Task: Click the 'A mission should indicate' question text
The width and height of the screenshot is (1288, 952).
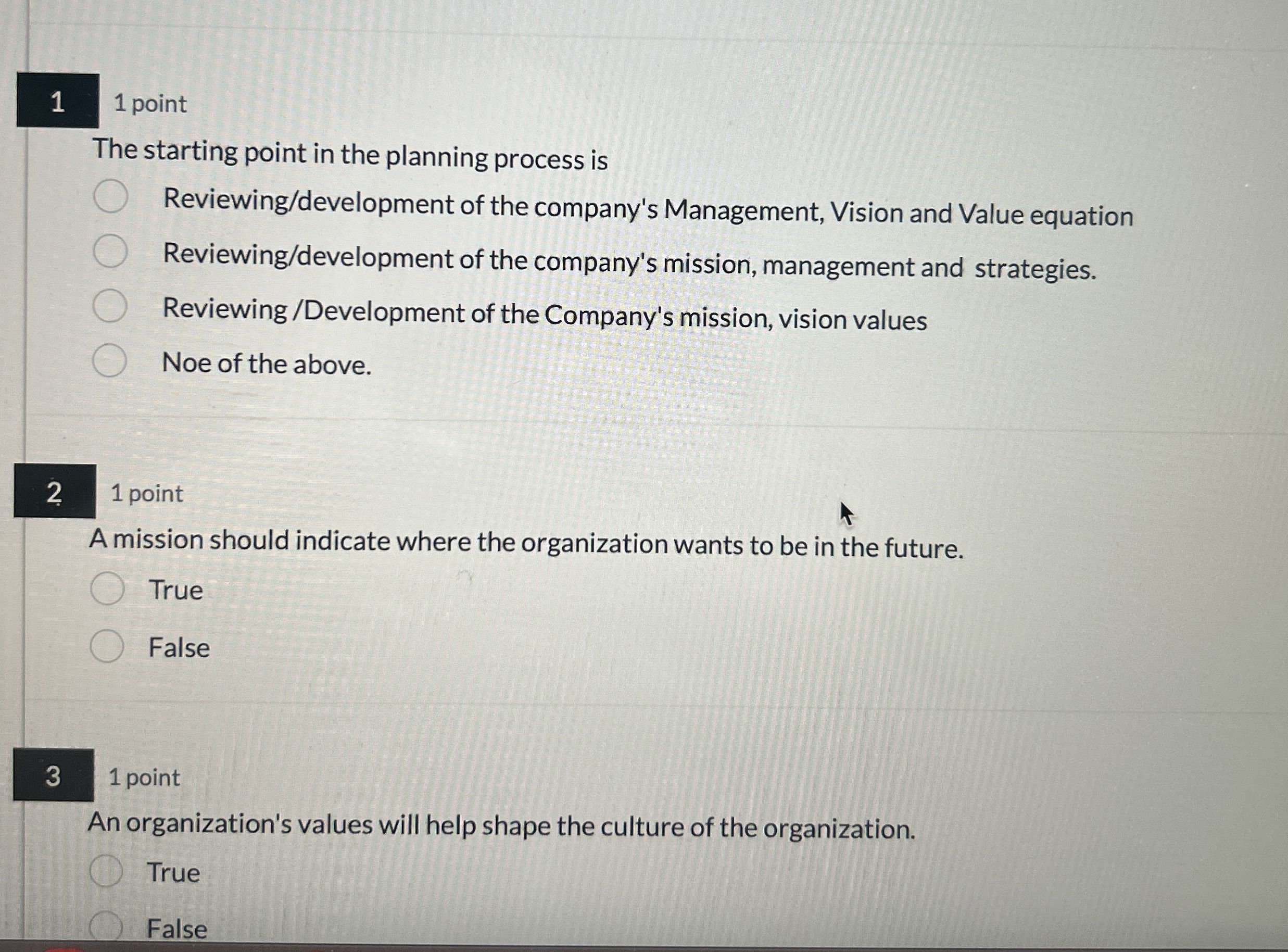Action: (527, 545)
